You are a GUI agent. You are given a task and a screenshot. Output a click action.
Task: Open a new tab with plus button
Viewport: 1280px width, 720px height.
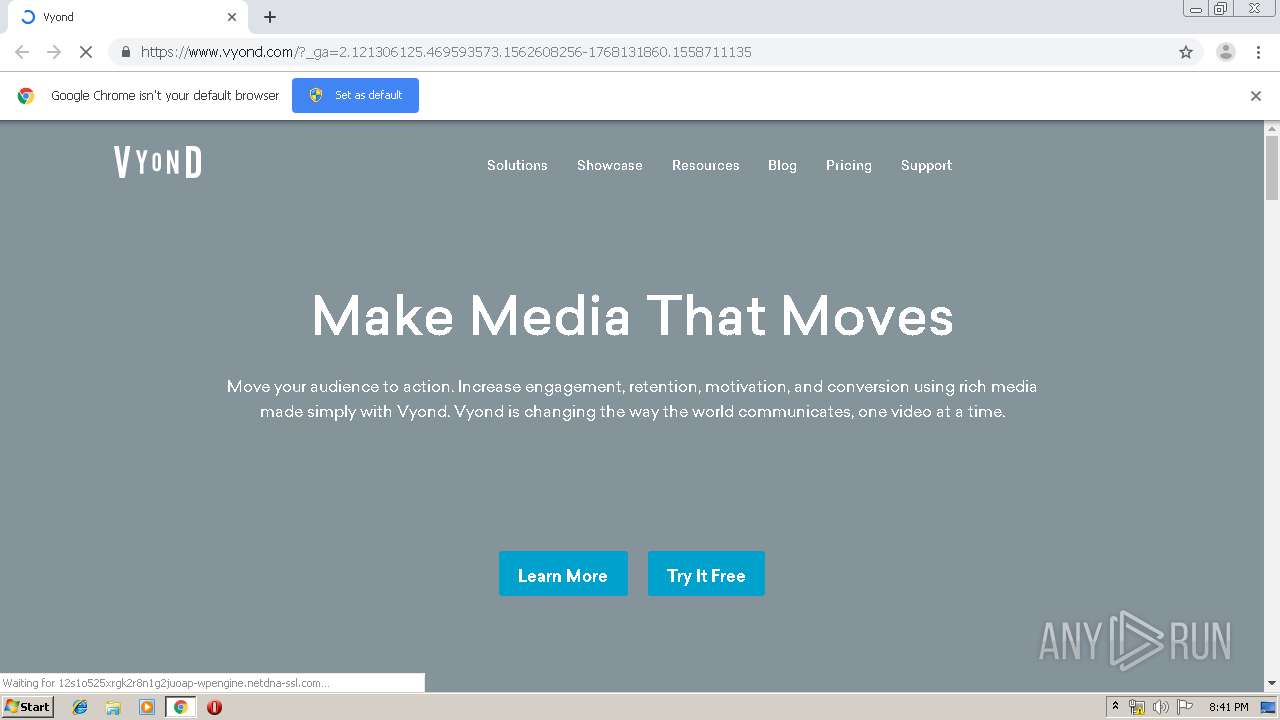(270, 17)
